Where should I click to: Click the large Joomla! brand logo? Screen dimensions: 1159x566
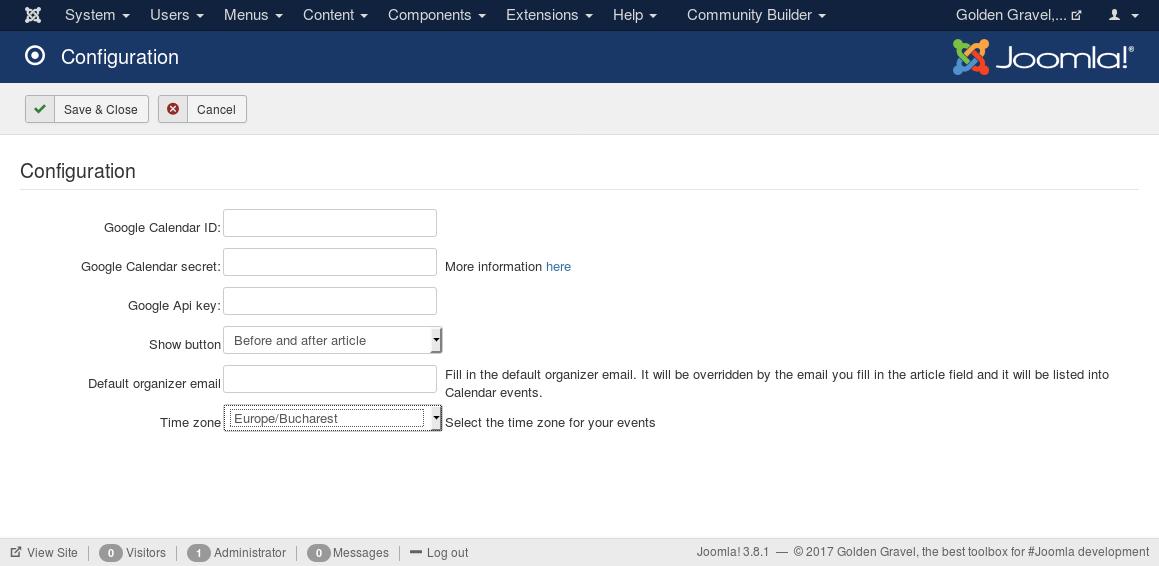1043,57
